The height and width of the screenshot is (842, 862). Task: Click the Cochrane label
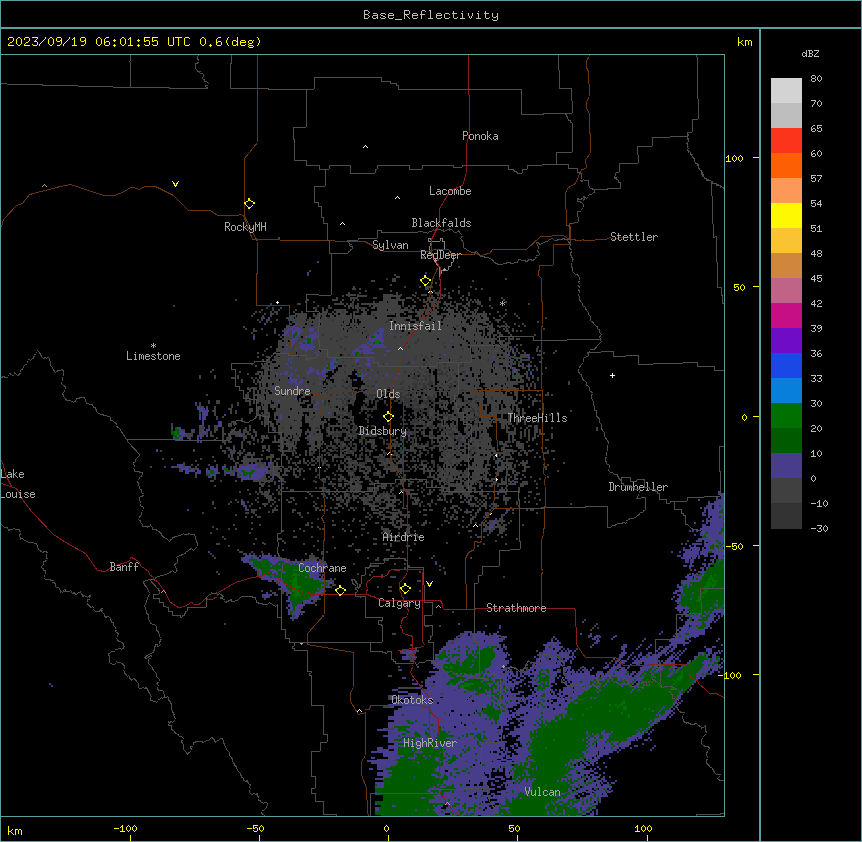pyautogui.click(x=322, y=568)
